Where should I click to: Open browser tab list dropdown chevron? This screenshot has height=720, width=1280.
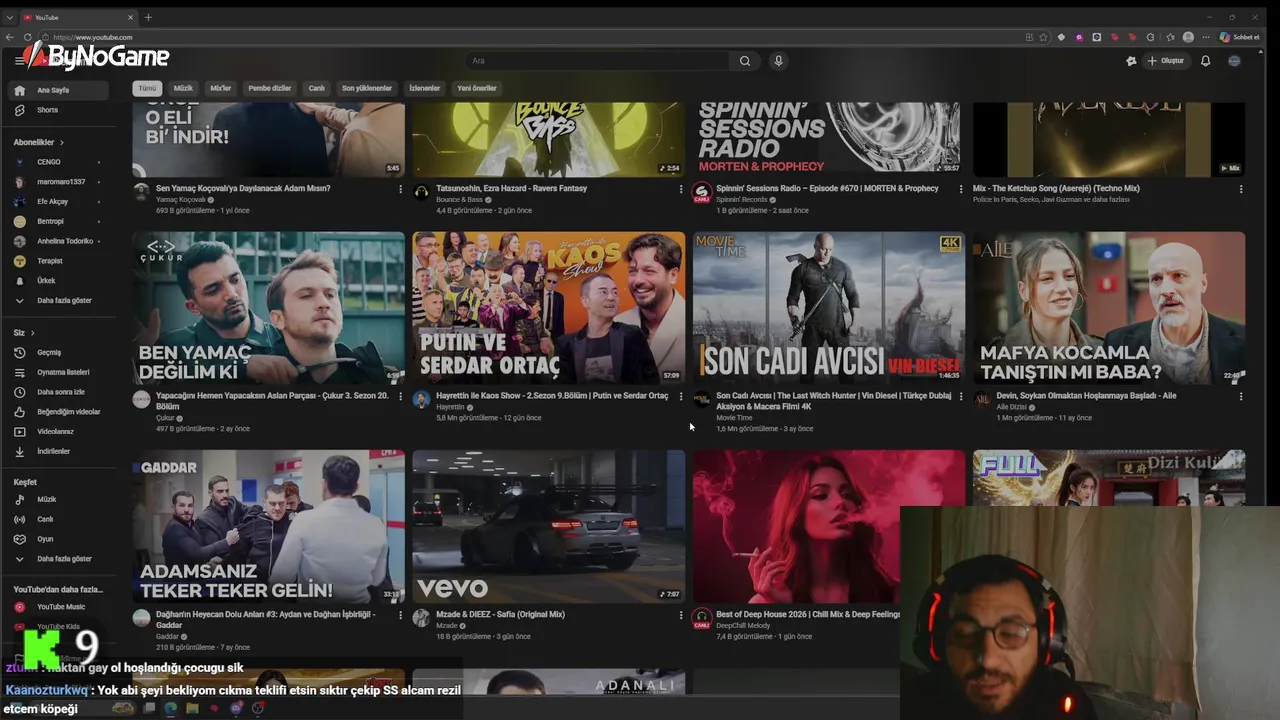[10, 17]
